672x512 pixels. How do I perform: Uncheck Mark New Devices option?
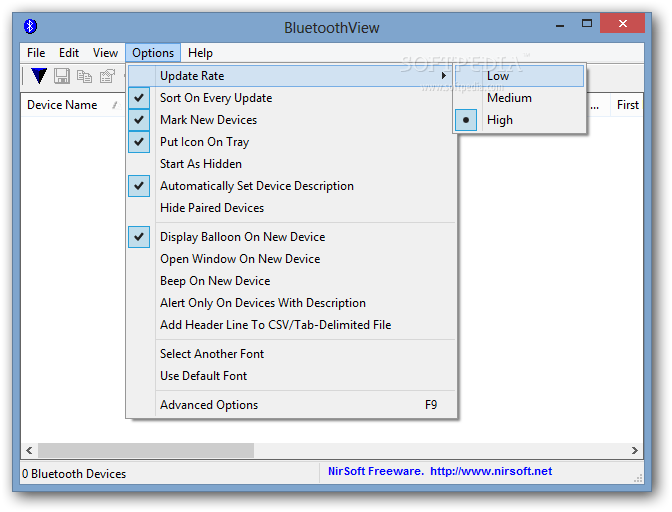pos(291,120)
